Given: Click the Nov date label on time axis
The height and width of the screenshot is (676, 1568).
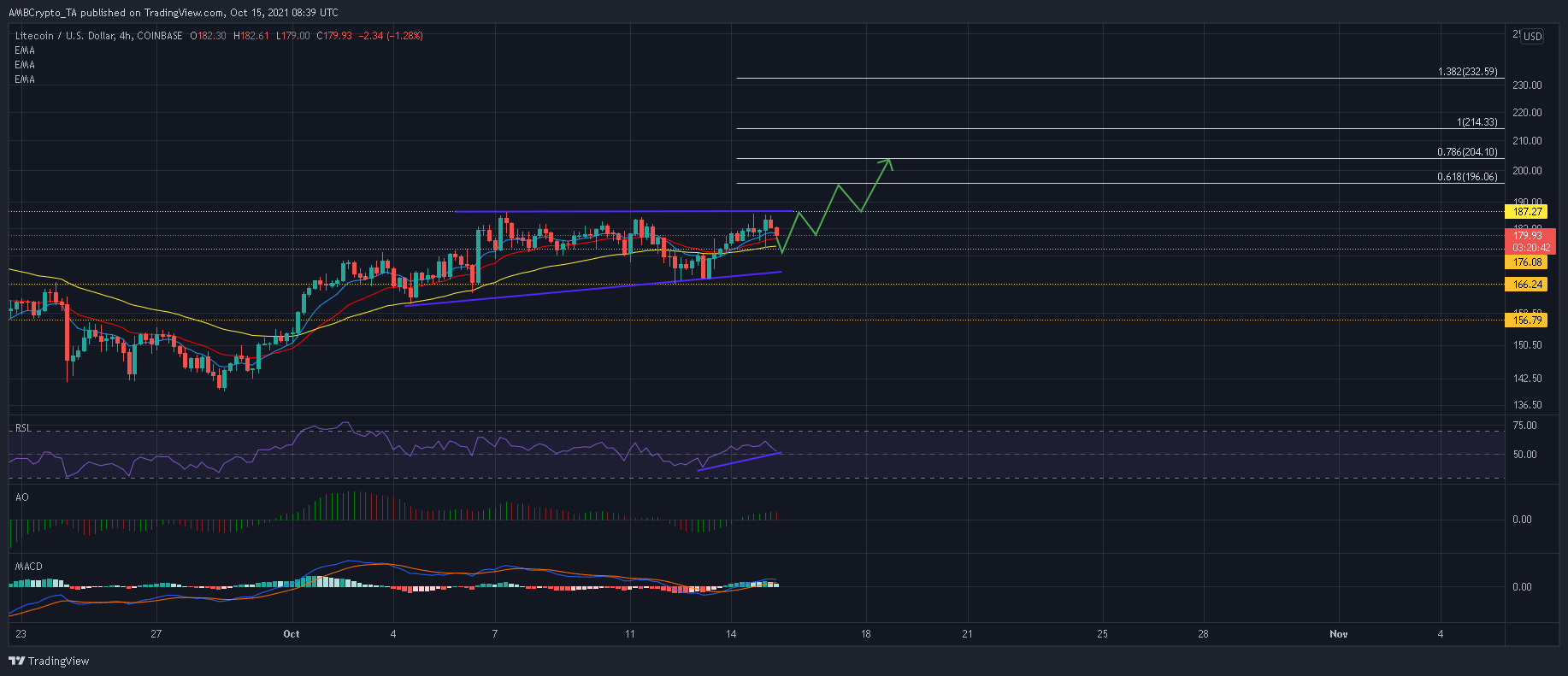Looking at the screenshot, I should [1339, 634].
